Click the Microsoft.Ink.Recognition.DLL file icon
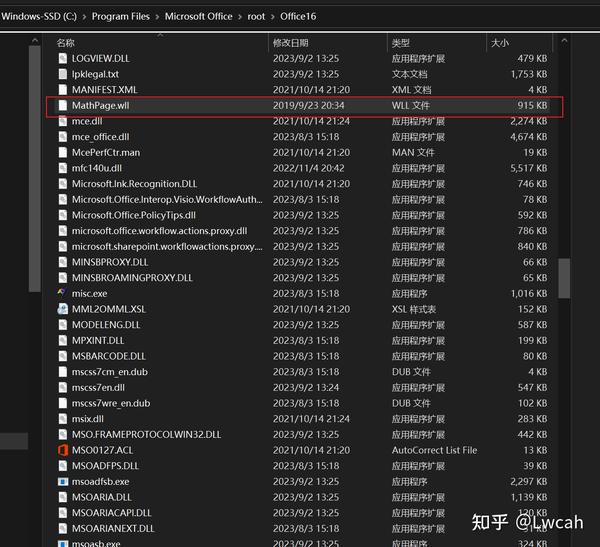Screen dimensions: 600x547 click(x=63, y=184)
